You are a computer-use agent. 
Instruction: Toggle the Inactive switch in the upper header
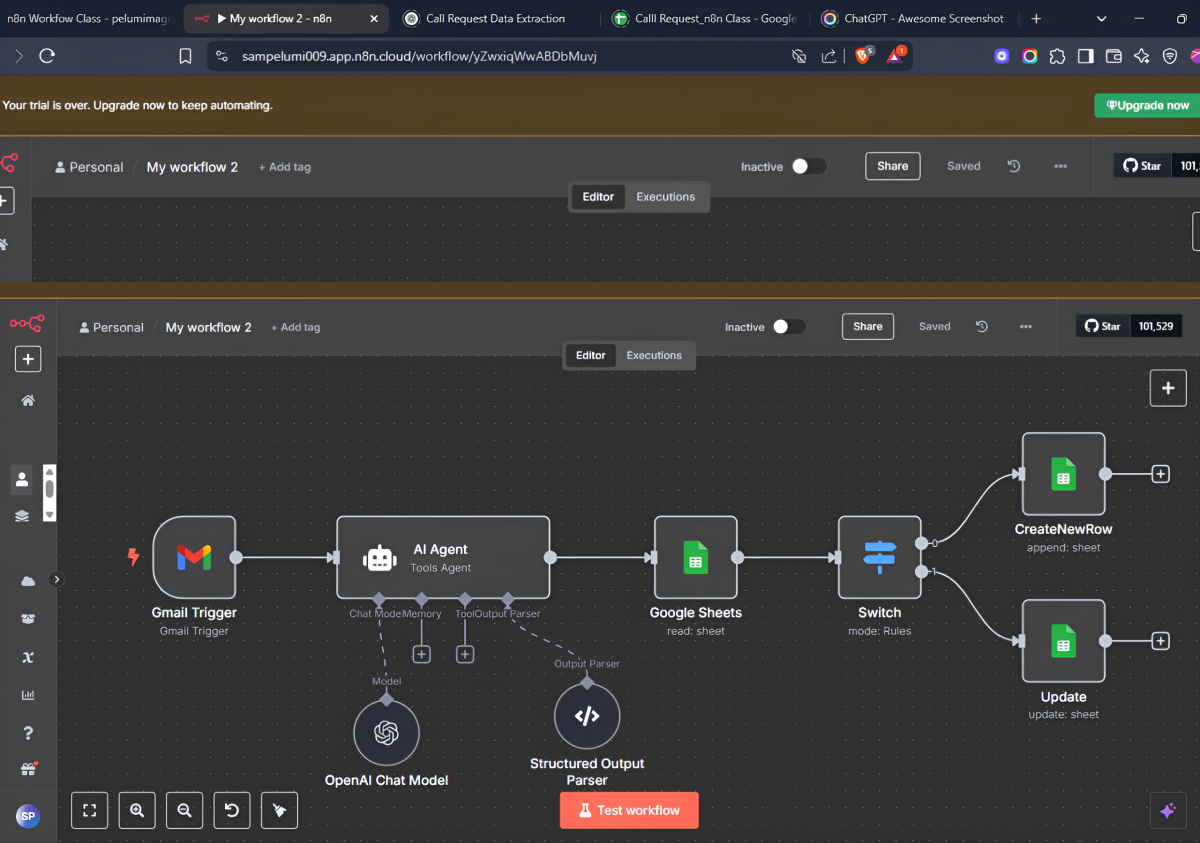click(809, 167)
